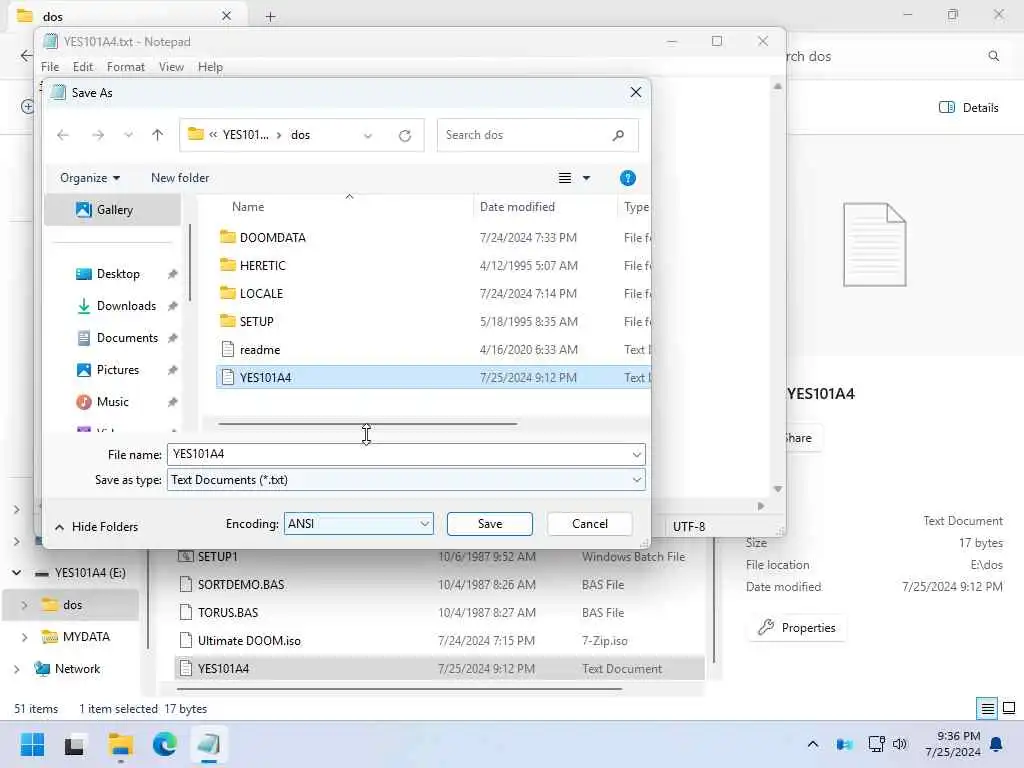Click the search magnifier in Save As
The width and height of the screenshot is (1024, 768).
pyautogui.click(x=618, y=135)
